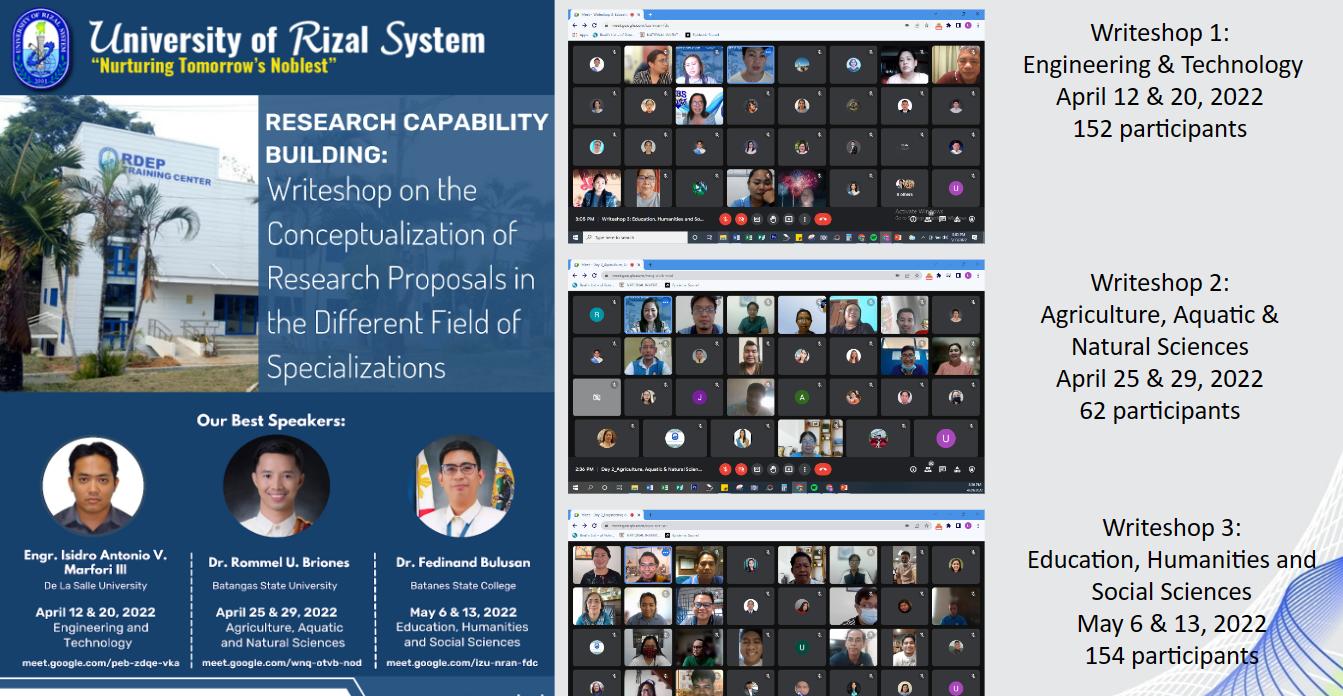Show people list in Day 2 Agriculture Meet

tap(928, 469)
